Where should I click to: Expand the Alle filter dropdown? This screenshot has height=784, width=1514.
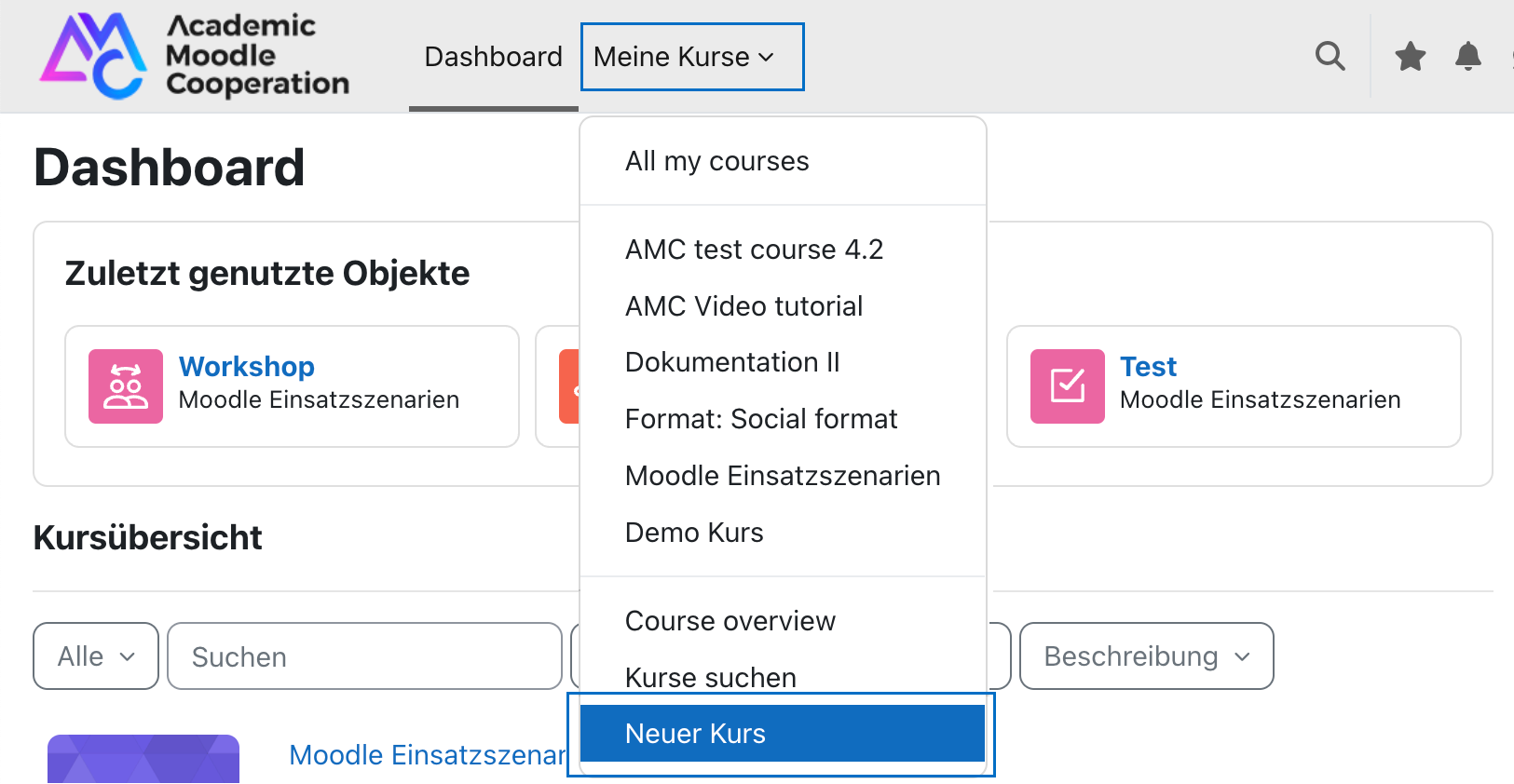(x=96, y=656)
